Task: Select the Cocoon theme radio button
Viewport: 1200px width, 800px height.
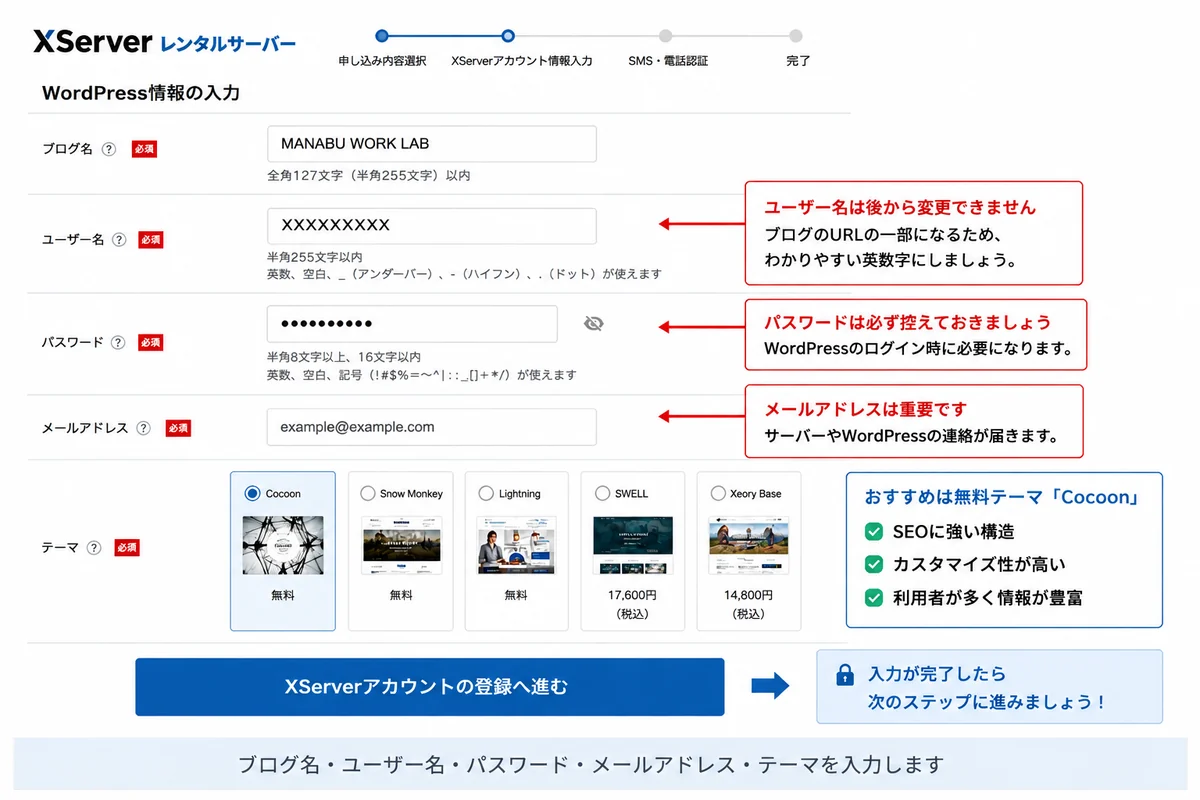Action: (x=252, y=493)
